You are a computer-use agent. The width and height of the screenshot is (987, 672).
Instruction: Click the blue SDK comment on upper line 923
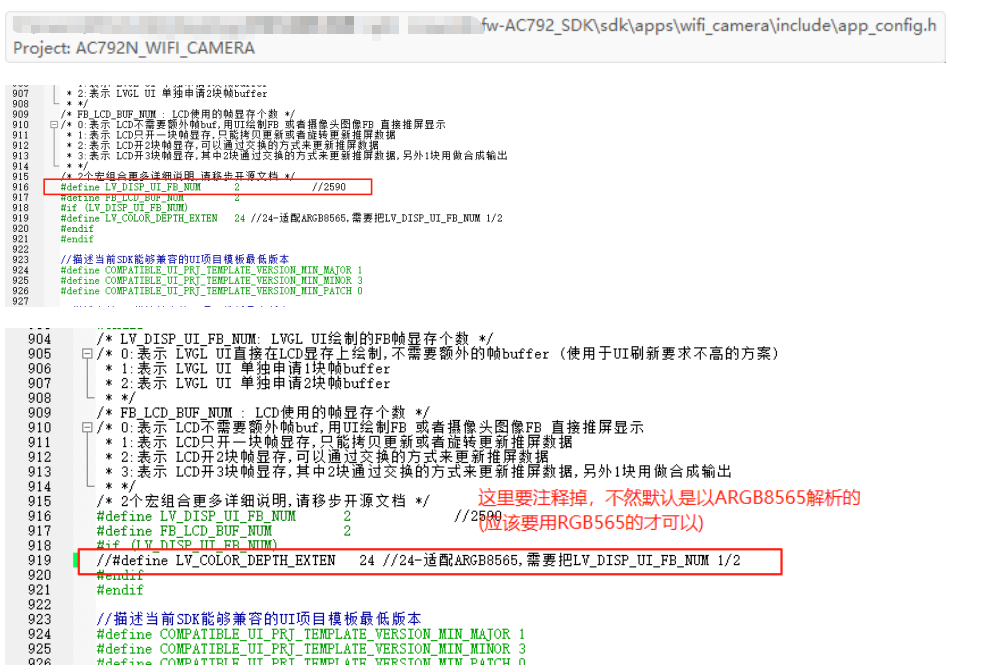[x=175, y=259]
